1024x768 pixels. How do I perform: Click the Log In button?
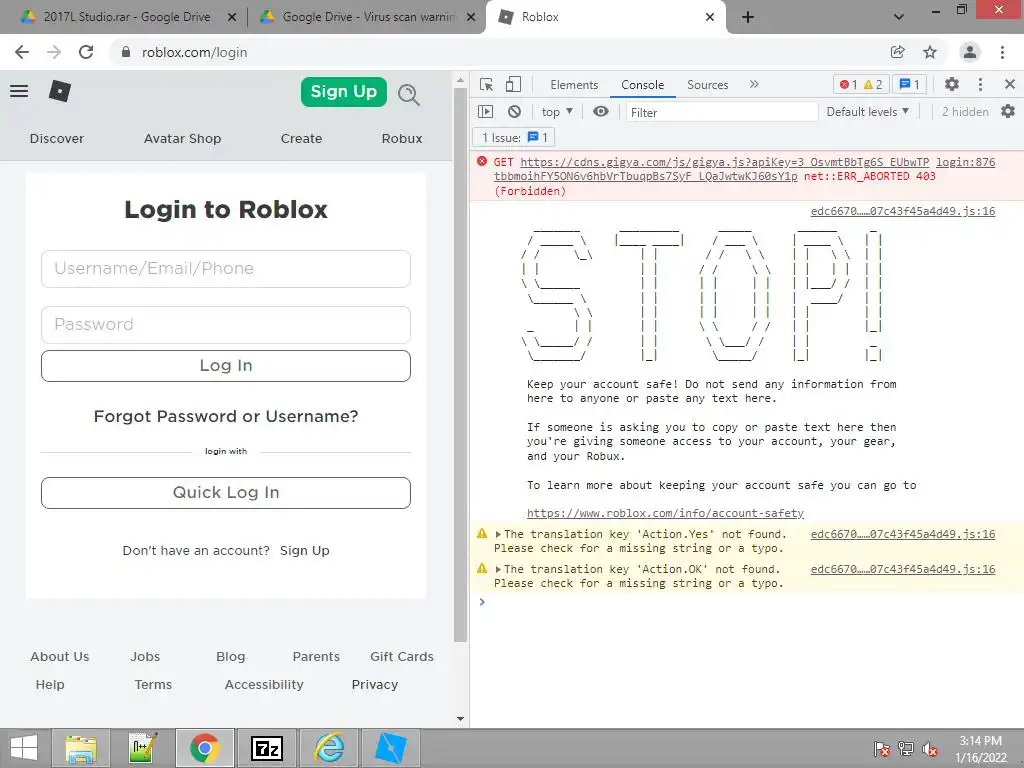pyautogui.click(x=226, y=366)
